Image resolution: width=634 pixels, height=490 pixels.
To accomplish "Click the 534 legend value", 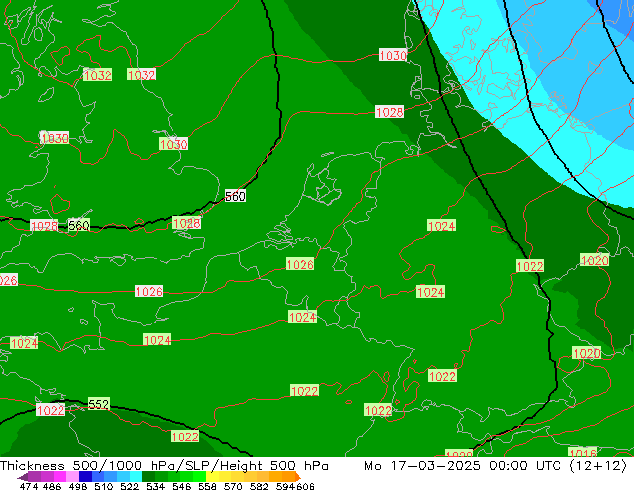I will pos(155,486).
